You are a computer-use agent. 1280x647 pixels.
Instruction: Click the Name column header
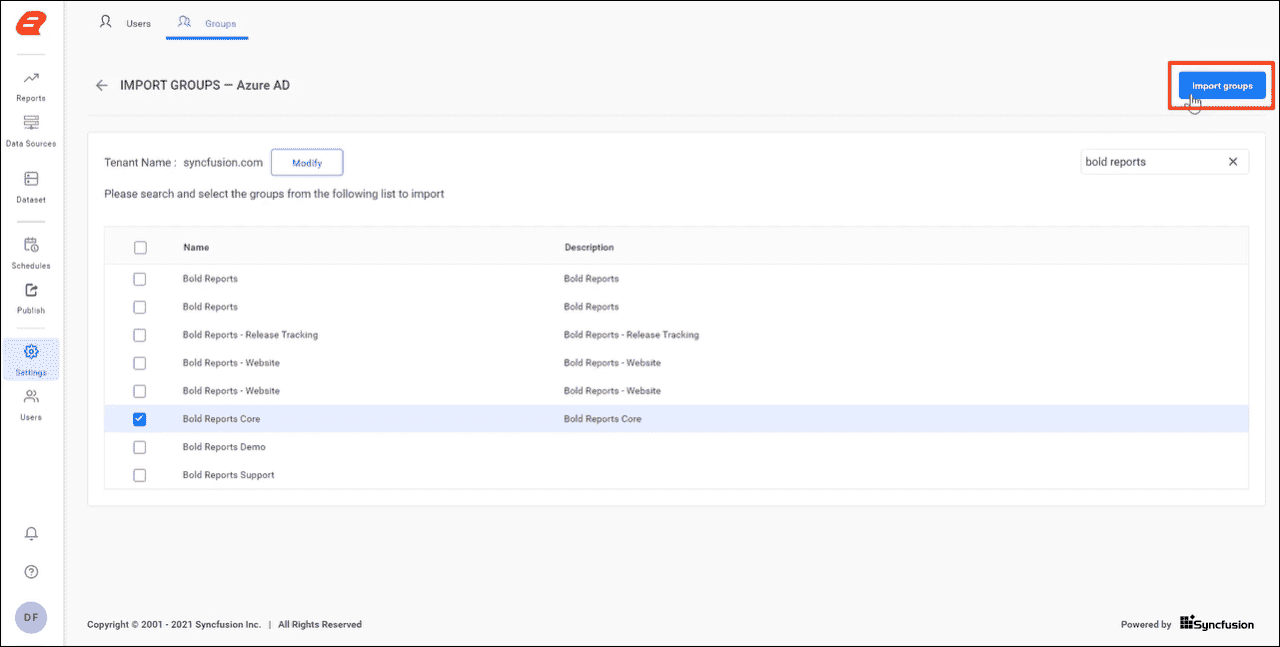click(196, 247)
